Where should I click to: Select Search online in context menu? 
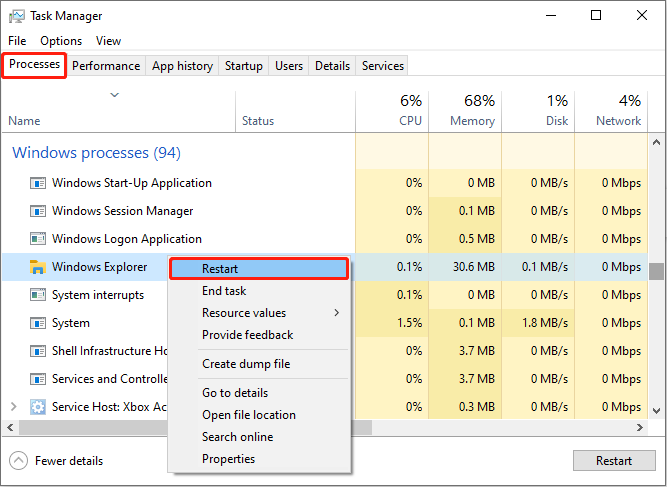259,437
